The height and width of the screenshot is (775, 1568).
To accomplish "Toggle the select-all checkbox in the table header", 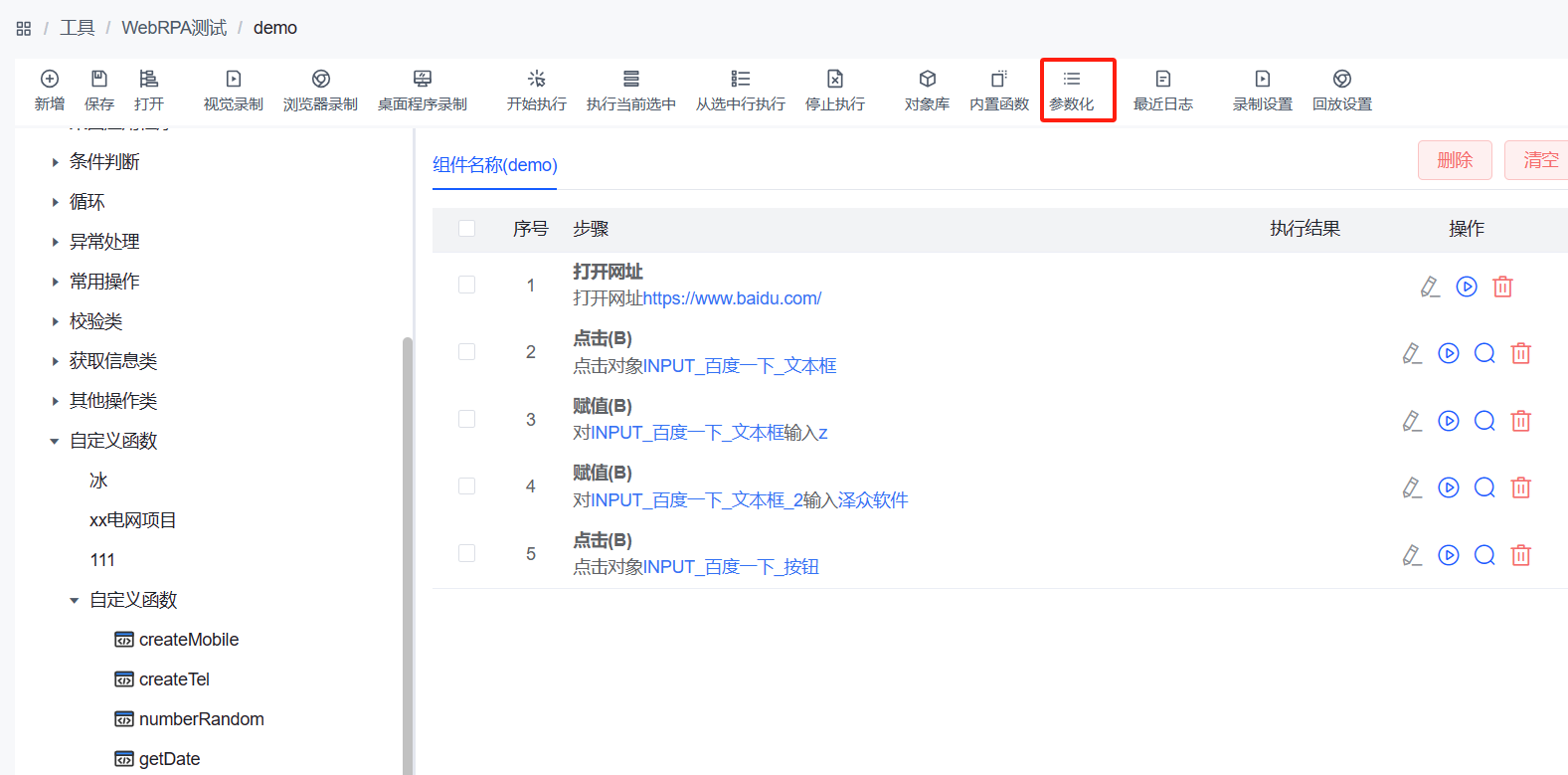I will click(x=466, y=229).
